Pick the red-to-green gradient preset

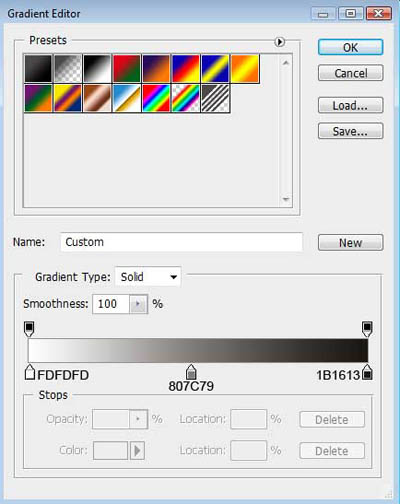pyautogui.click(x=126, y=69)
